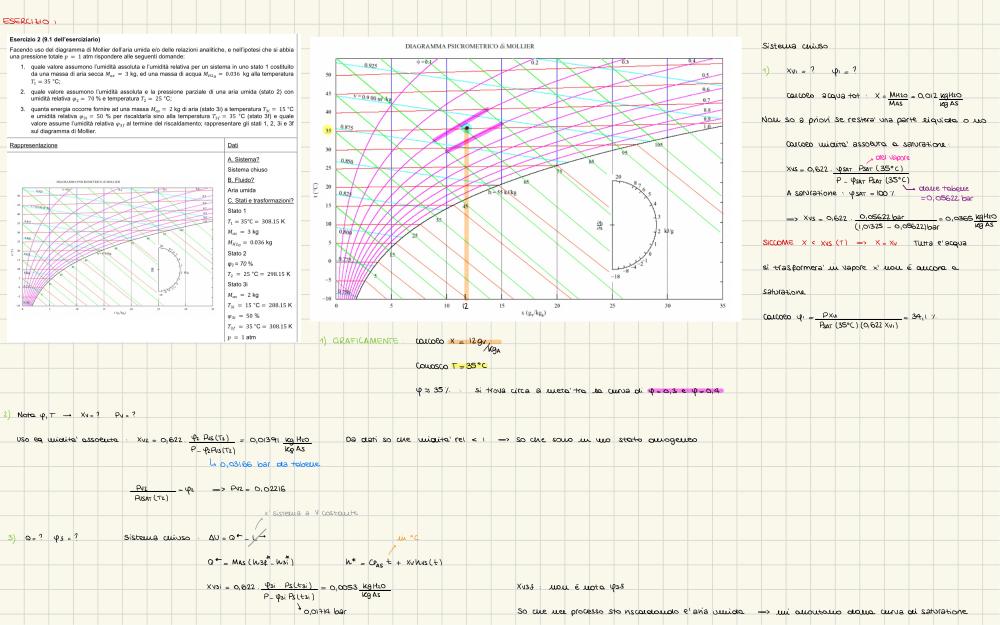The height and width of the screenshot is (625, 1000).
Task: Click the yellow-highlighted 35 on chart temperature axis
Action: pos(328,130)
